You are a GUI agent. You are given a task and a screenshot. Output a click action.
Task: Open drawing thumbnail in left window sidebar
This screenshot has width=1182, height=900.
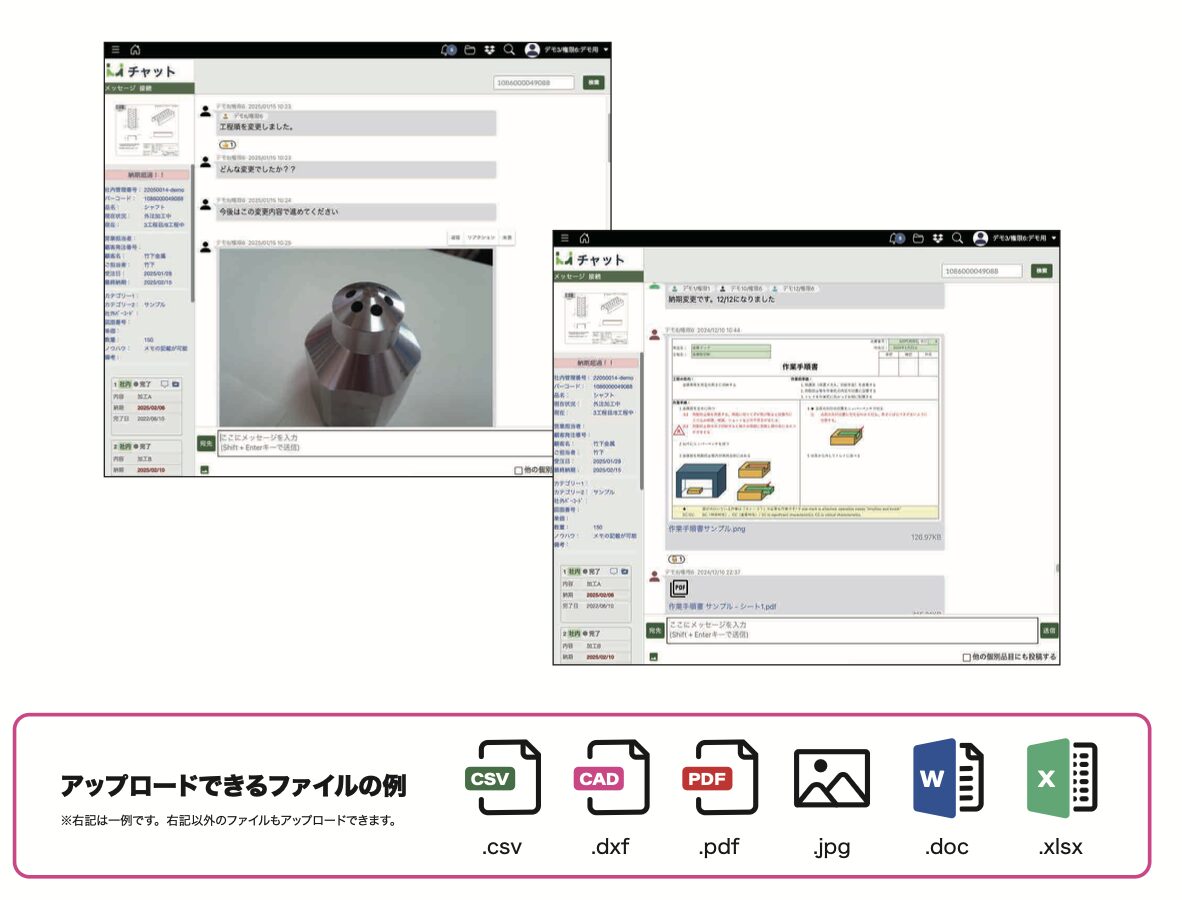148,130
